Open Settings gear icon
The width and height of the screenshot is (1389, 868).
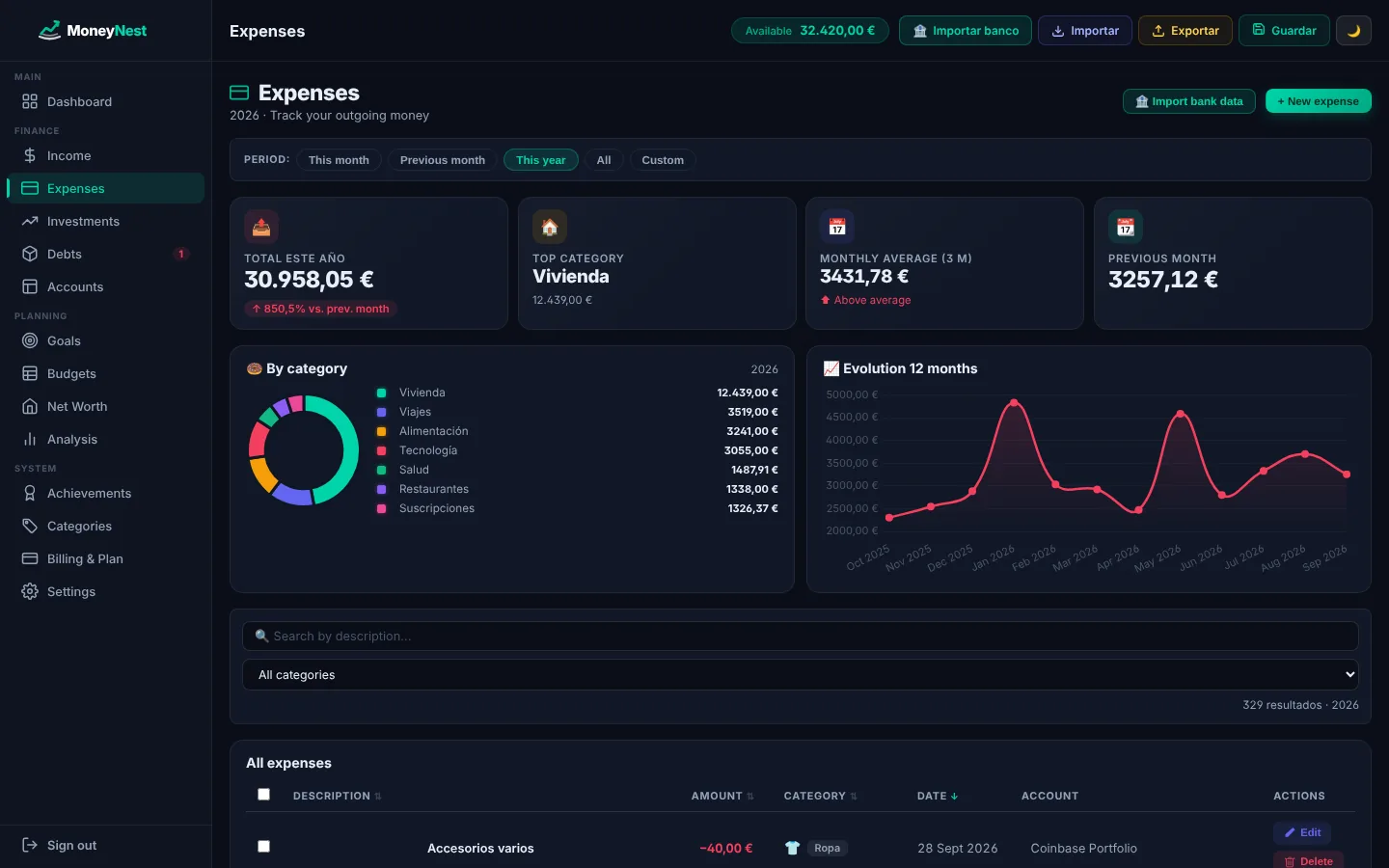[x=30, y=591]
